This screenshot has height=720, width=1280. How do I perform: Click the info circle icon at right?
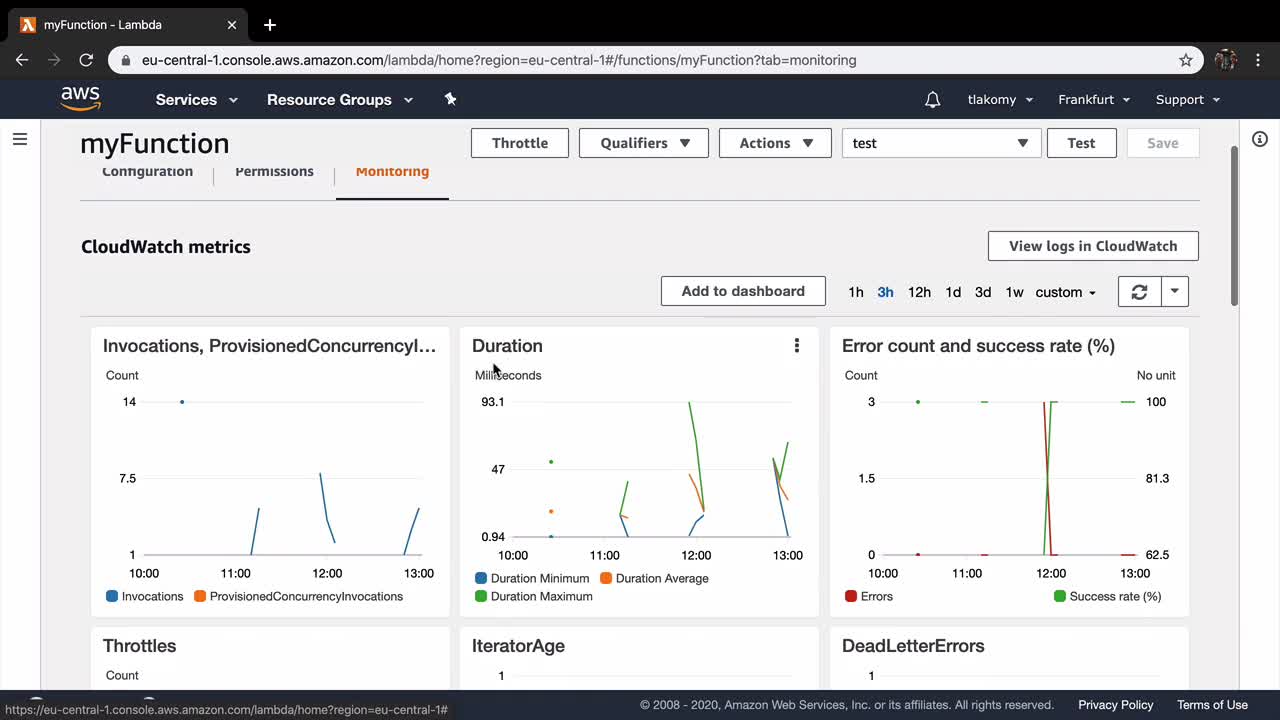[x=1259, y=139]
